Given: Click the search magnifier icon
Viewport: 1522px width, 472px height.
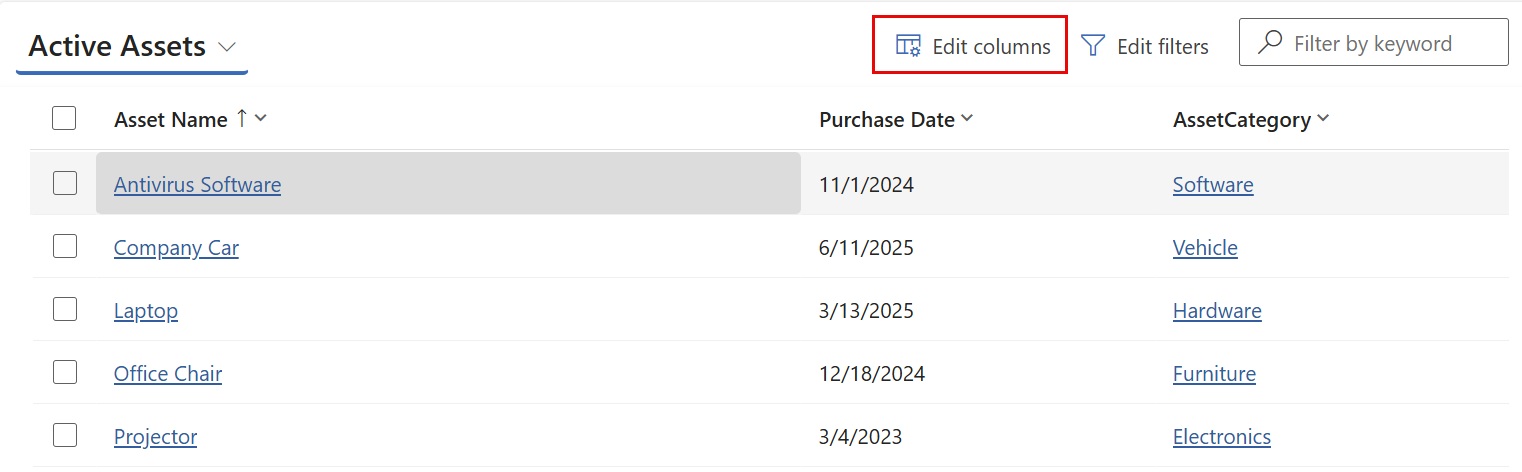Looking at the screenshot, I should (x=1270, y=43).
